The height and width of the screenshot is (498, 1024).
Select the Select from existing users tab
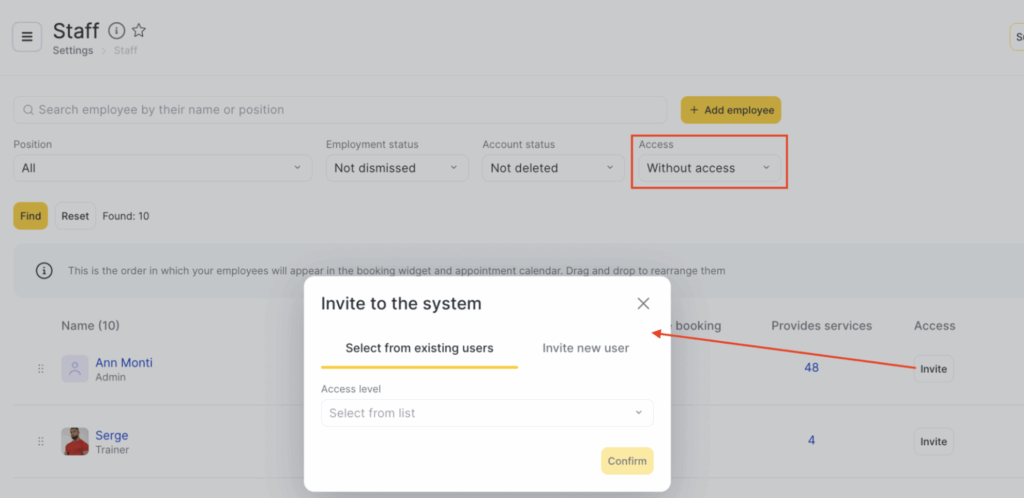coord(419,348)
